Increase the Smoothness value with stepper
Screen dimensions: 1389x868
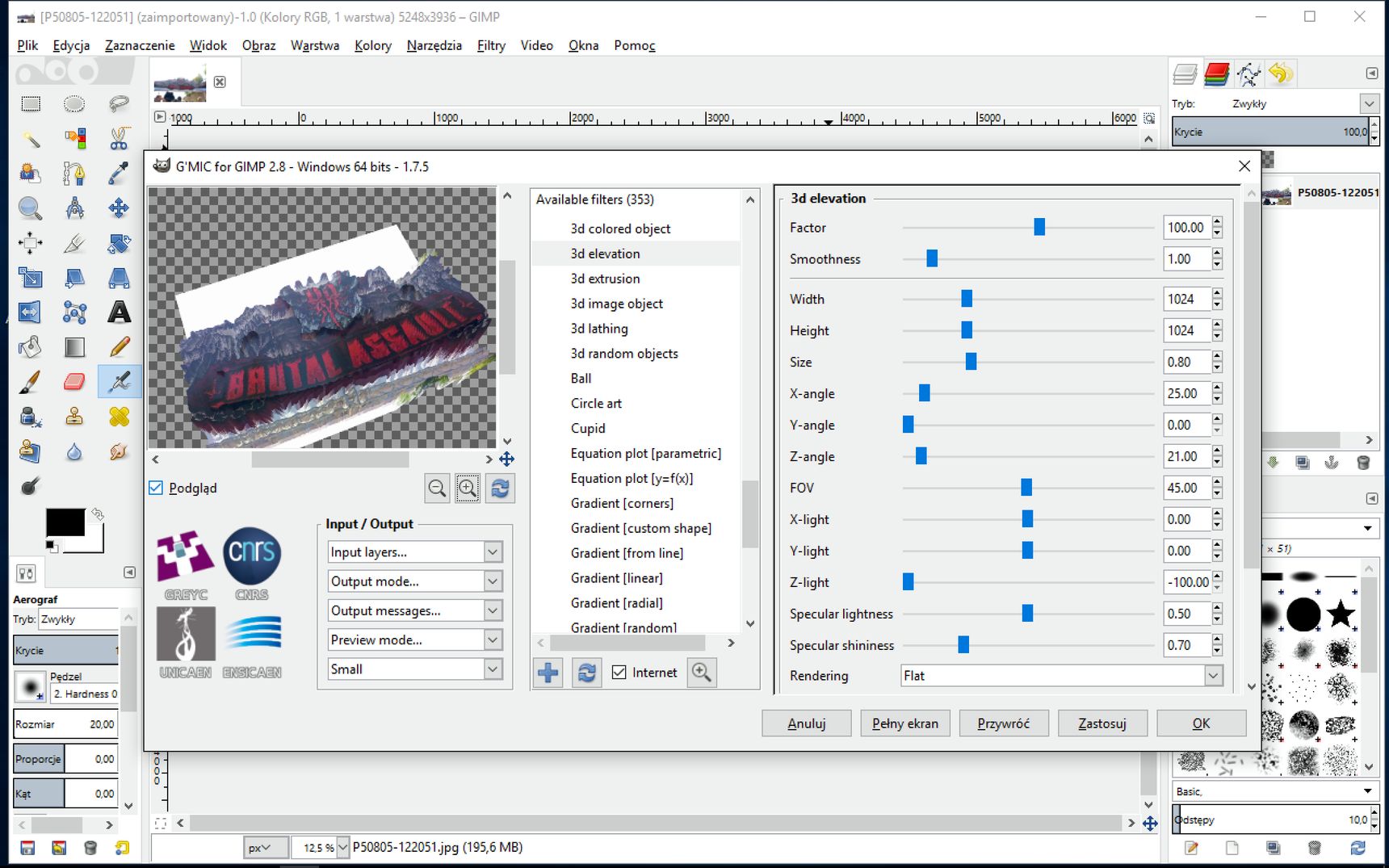pos(1217,254)
